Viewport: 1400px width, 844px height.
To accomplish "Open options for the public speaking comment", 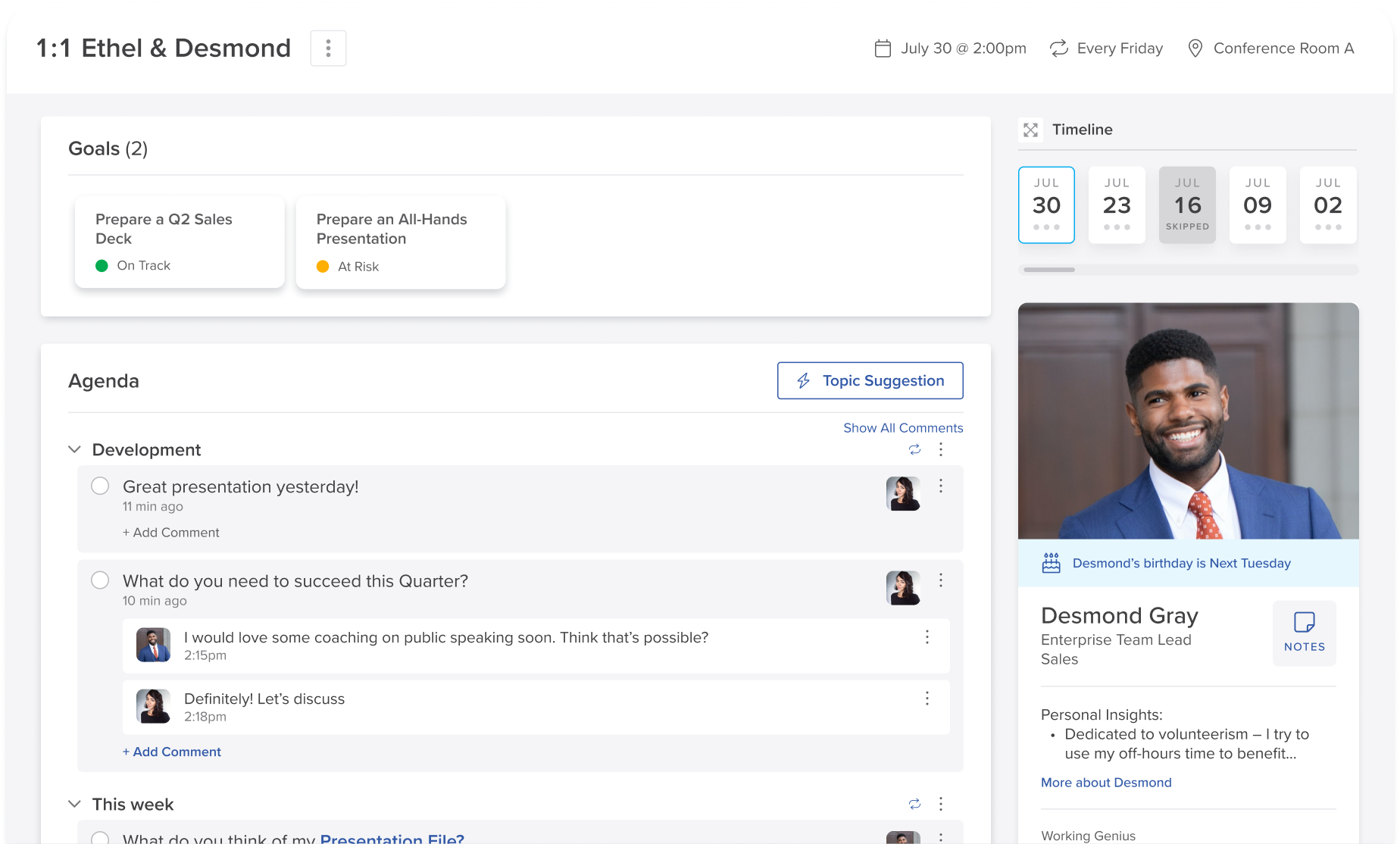I will 927,637.
